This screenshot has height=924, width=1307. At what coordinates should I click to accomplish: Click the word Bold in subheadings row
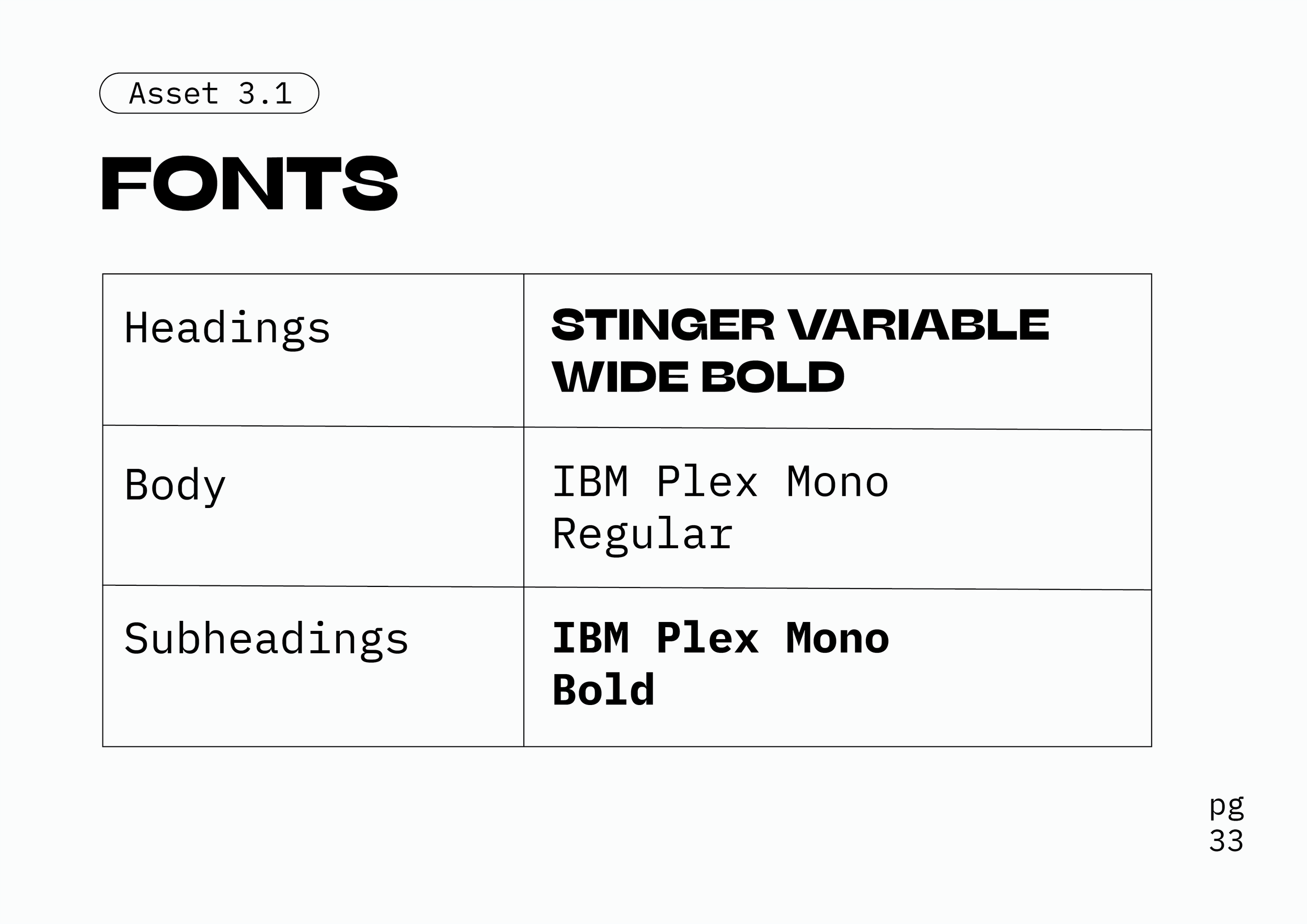(x=603, y=689)
